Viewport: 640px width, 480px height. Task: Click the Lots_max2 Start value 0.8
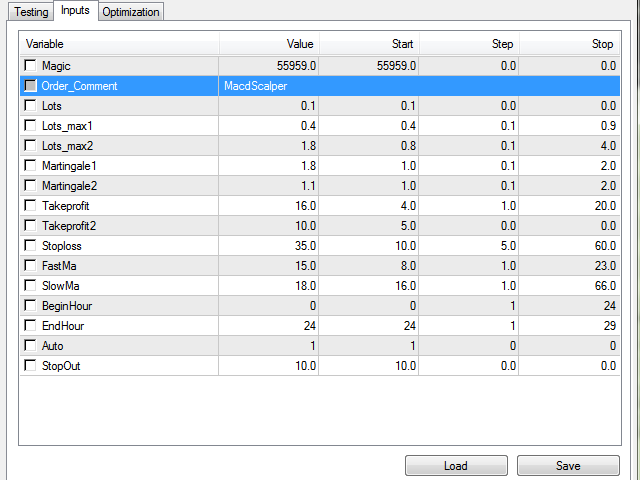coord(401,146)
